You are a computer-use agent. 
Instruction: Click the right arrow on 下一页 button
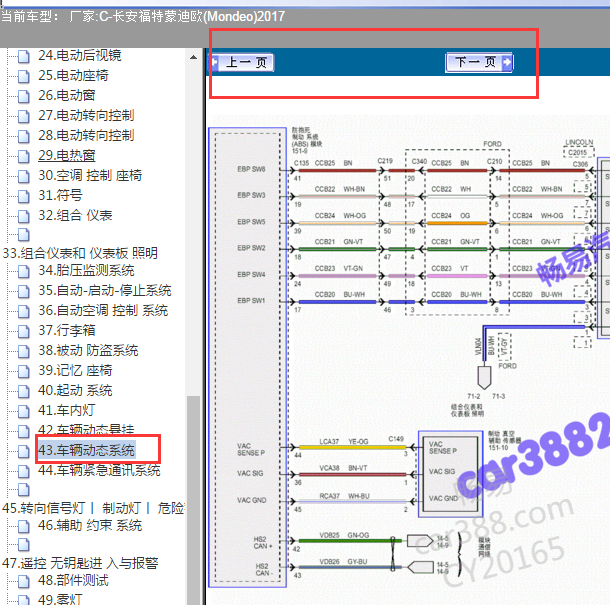point(507,62)
